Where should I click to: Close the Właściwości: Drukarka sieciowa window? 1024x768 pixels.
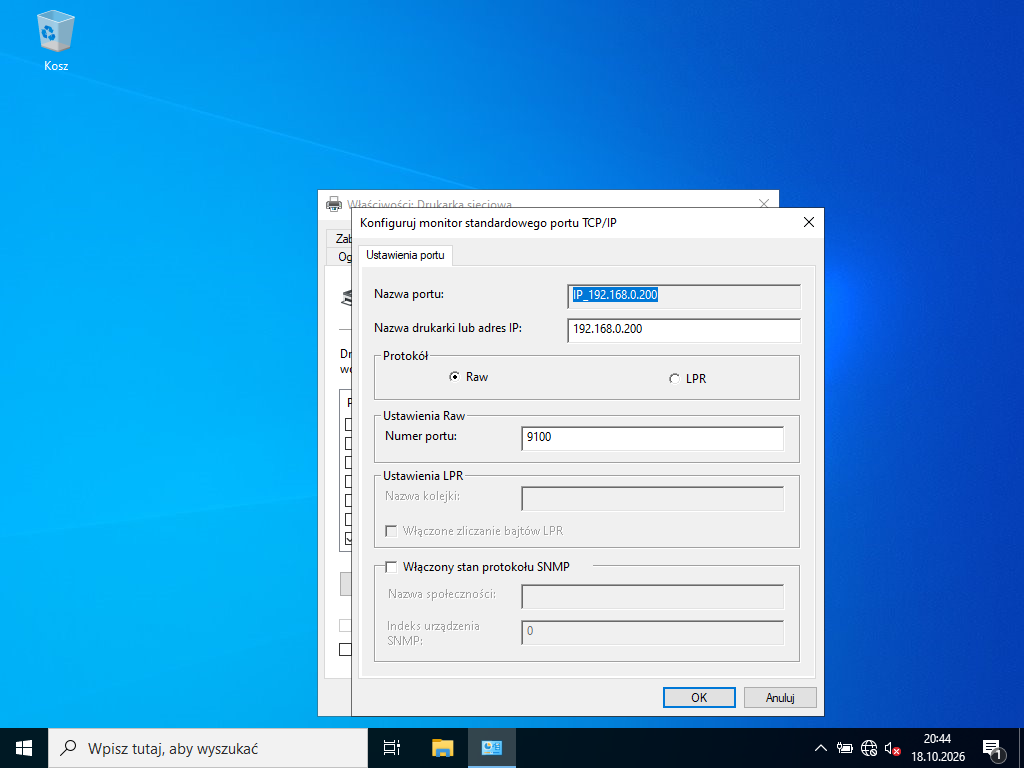[x=764, y=204]
